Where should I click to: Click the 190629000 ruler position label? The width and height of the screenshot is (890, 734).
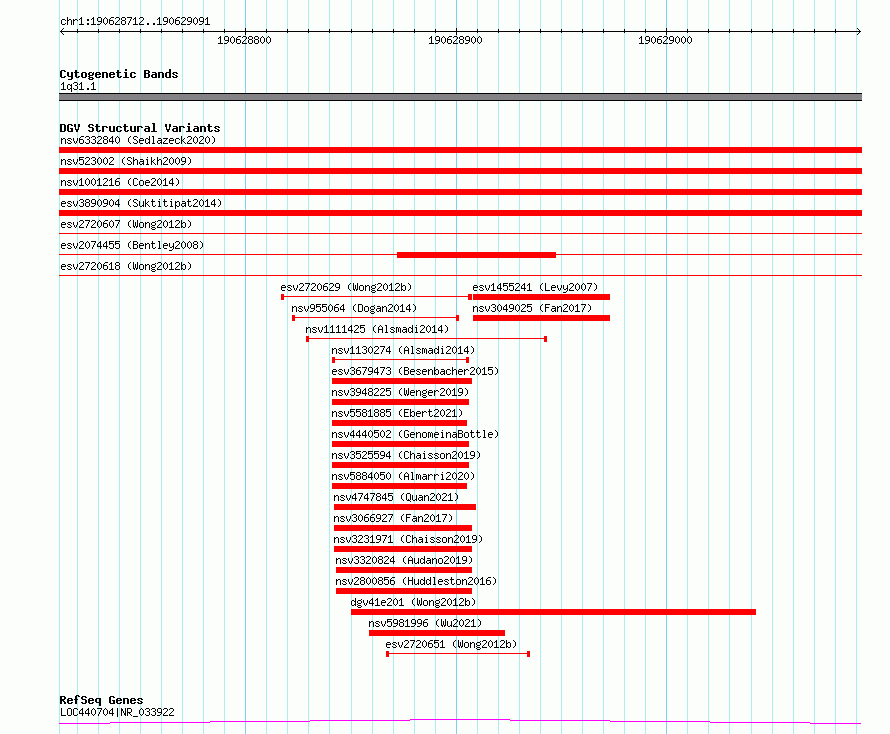[x=665, y=40]
